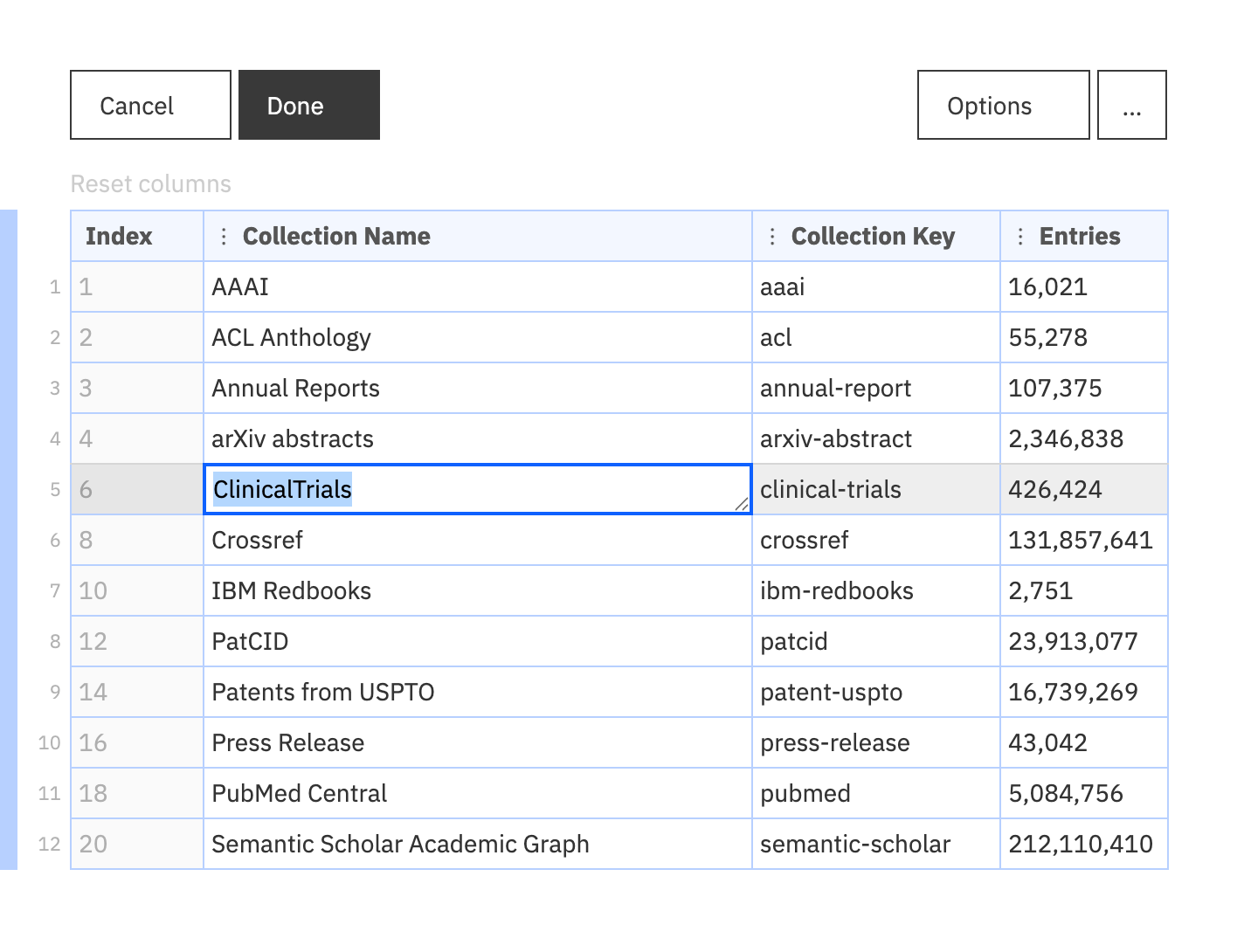This screenshot has width=1244, height=952.
Task: Select index cell 10 in IBM Redbooks row
Action: pos(137,590)
